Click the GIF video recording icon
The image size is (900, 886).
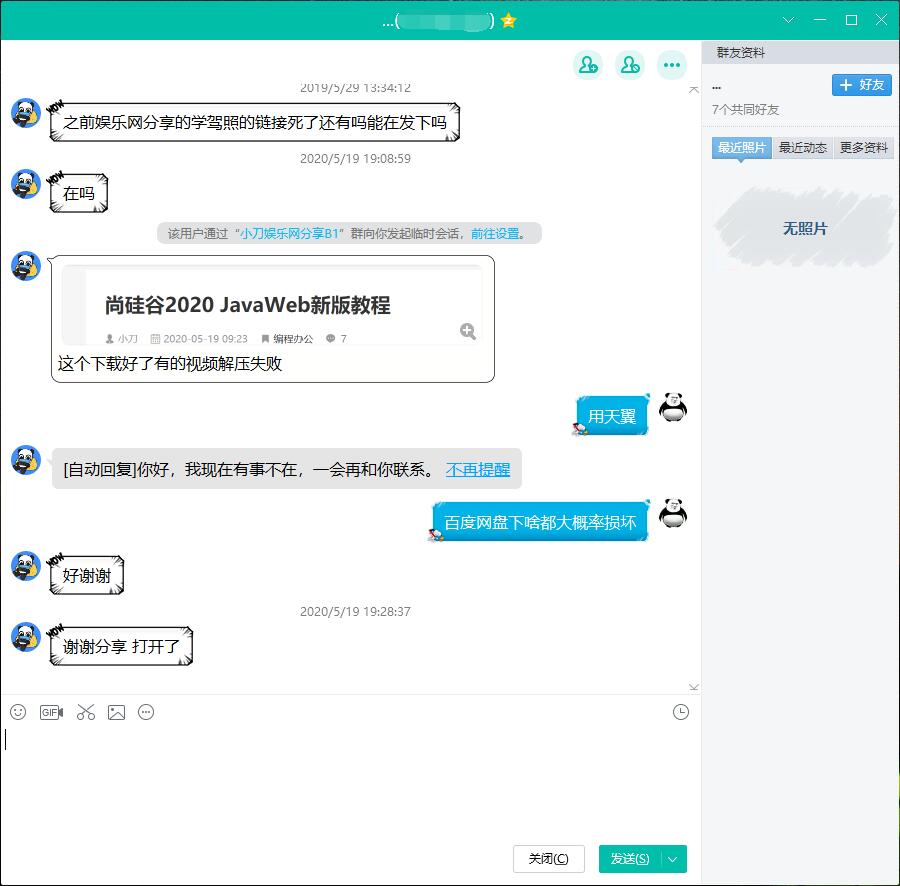(x=51, y=712)
